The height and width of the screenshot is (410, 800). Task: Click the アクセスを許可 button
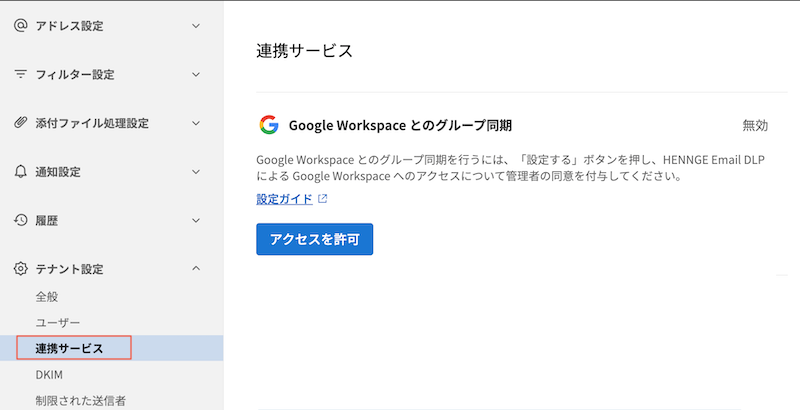314,239
